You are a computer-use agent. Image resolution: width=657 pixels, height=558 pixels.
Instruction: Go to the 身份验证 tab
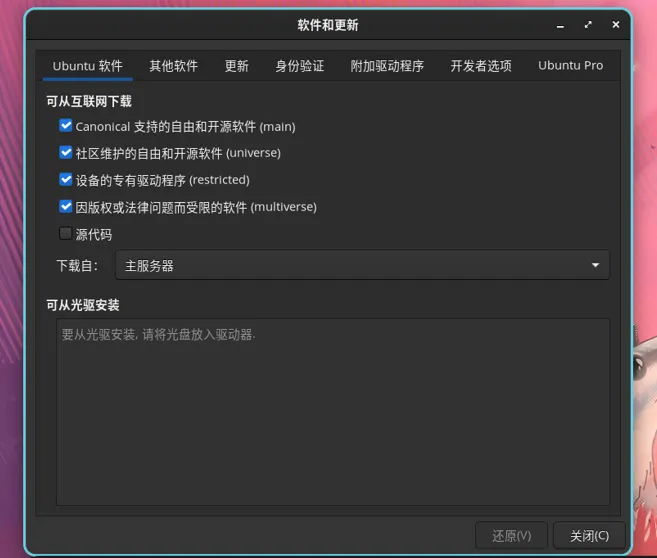(x=300, y=66)
